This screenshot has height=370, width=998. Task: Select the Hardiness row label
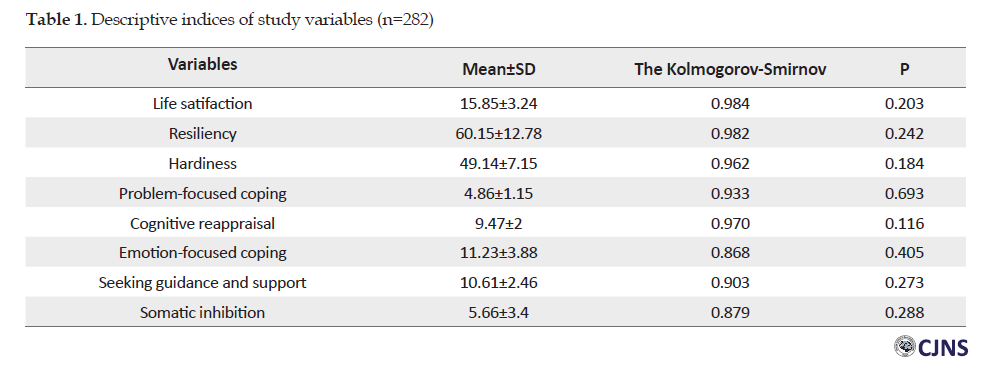click(x=202, y=164)
